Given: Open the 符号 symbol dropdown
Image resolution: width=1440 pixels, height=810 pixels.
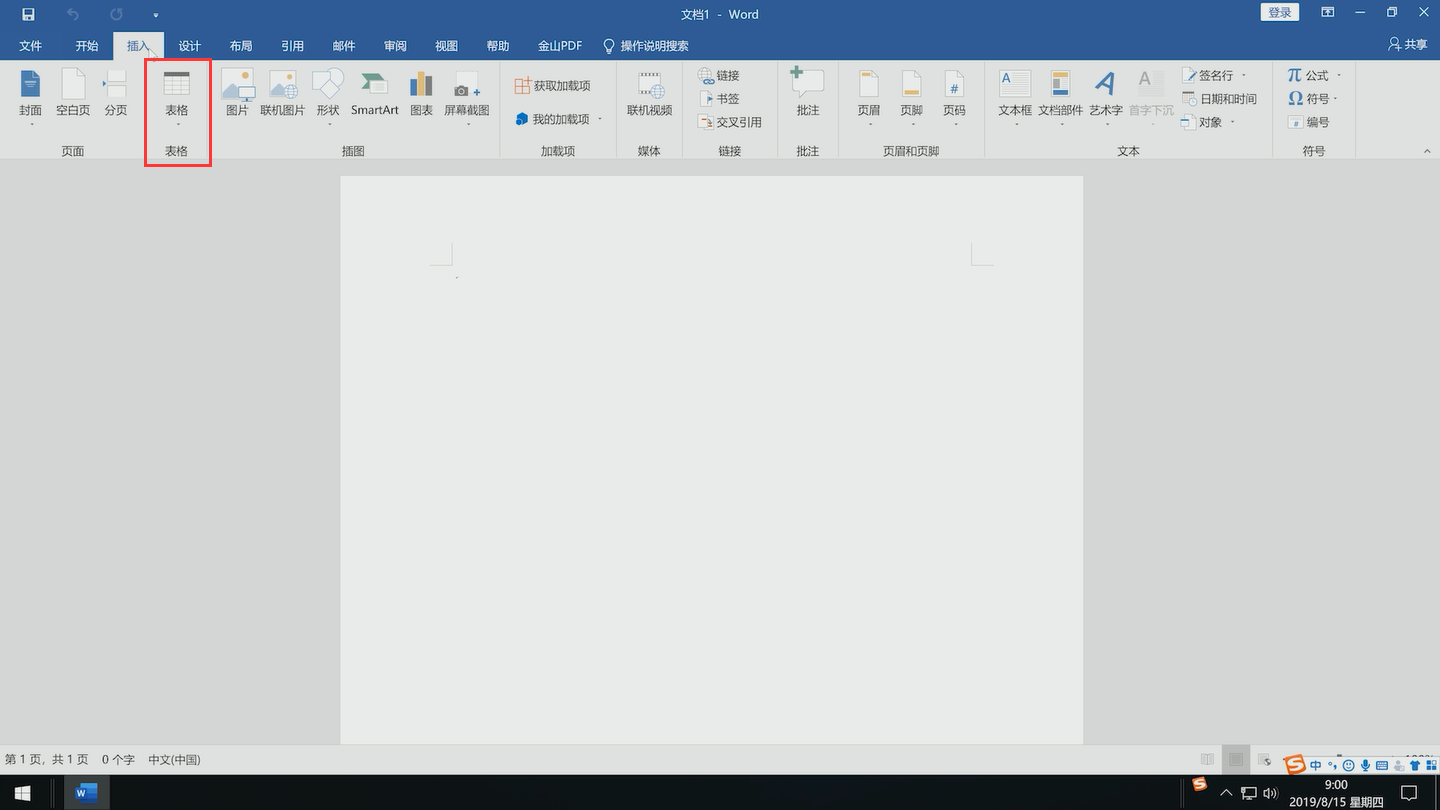Looking at the screenshot, I should (1313, 99).
